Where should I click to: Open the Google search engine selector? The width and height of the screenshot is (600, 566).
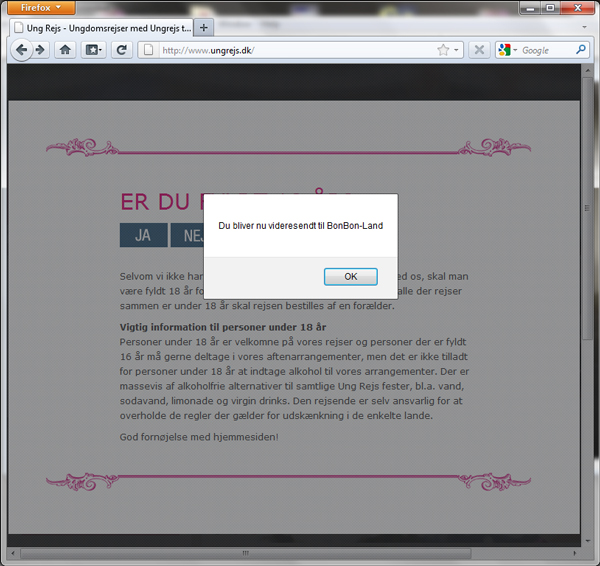[508, 50]
